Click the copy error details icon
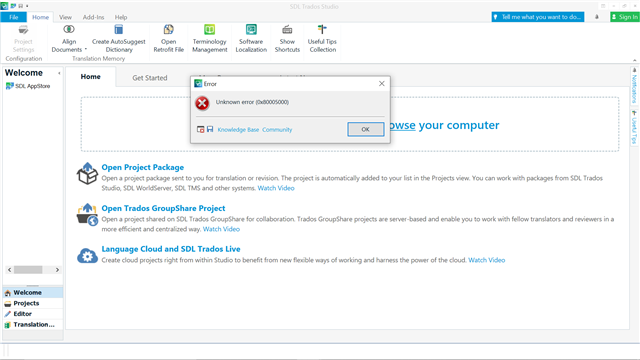The height and width of the screenshot is (360, 640). [x=200, y=129]
